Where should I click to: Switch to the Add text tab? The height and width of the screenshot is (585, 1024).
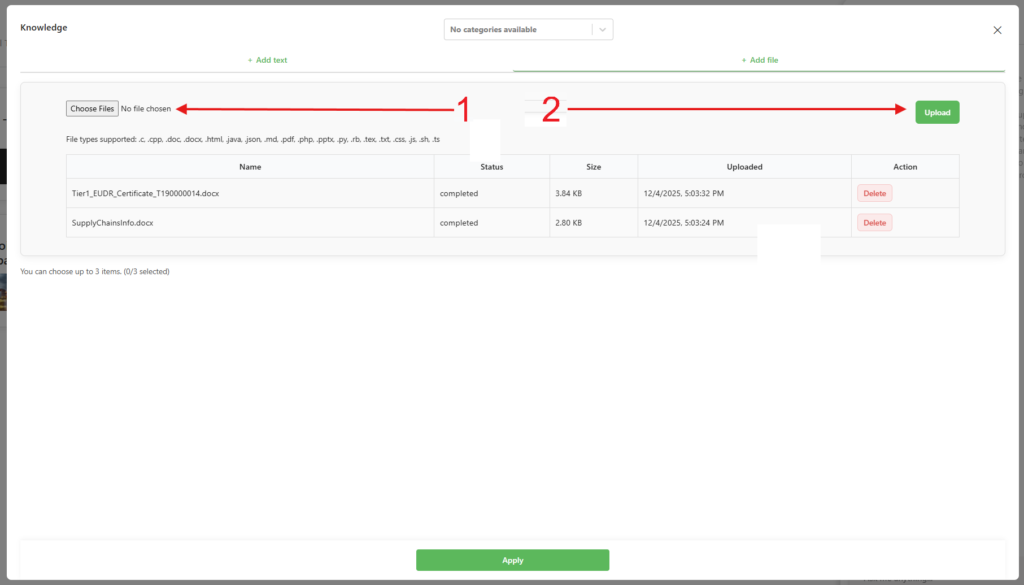[267, 60]
